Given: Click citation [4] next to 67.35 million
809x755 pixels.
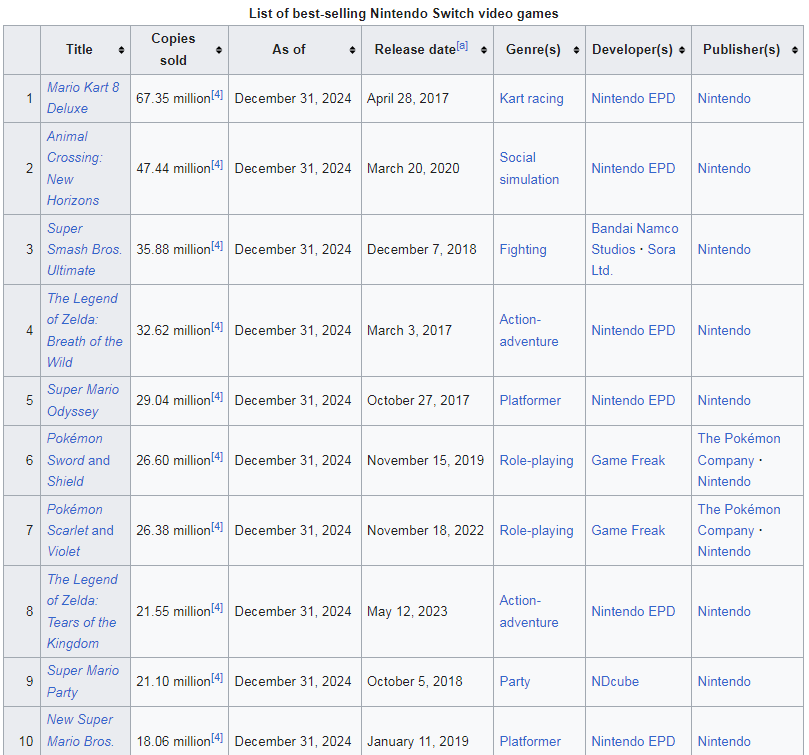Looking at the screenshot, I should [x=217, y=94].
